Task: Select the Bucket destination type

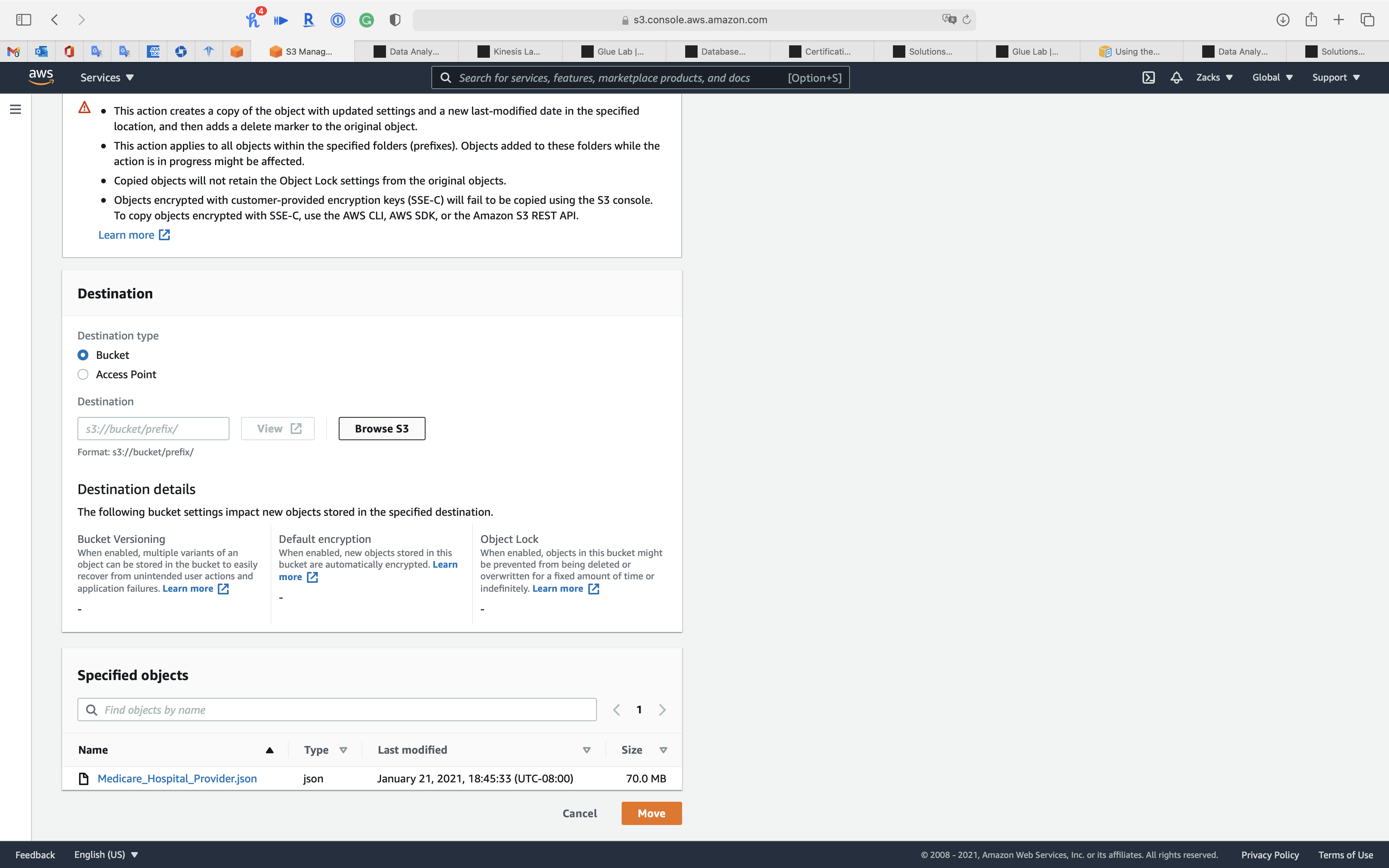Action: tap(83, 355)
